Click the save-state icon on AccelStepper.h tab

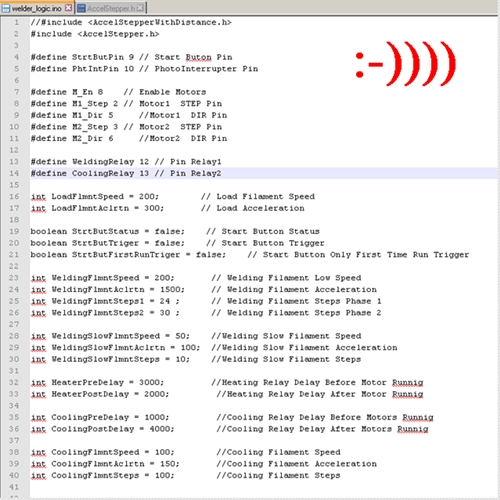pos(81,8)
